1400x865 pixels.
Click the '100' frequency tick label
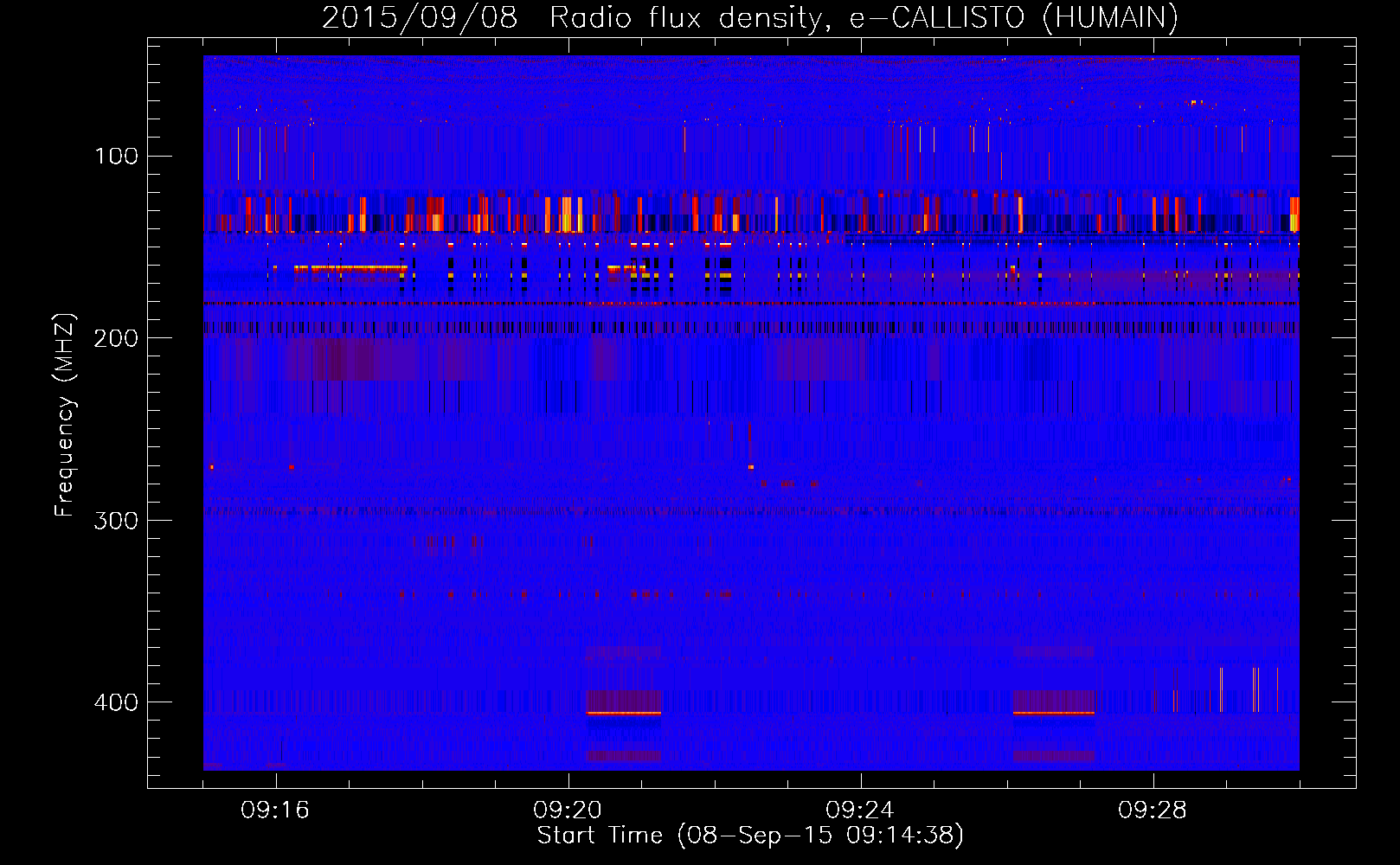pos(116,157)
